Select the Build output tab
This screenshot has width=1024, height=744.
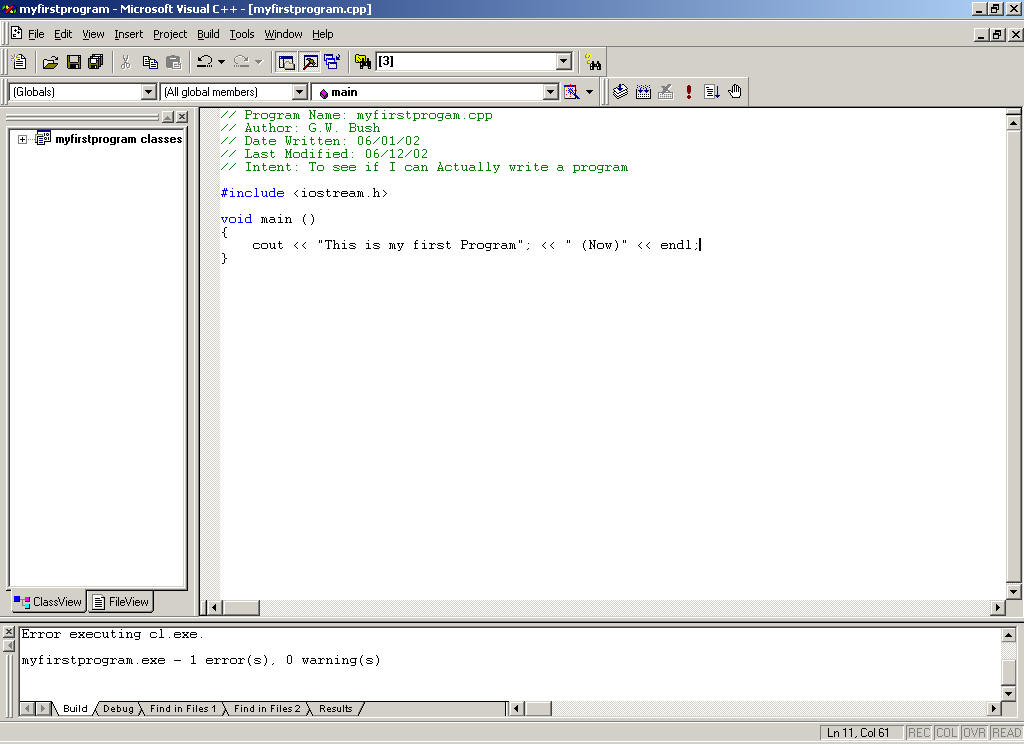point(75,709)
